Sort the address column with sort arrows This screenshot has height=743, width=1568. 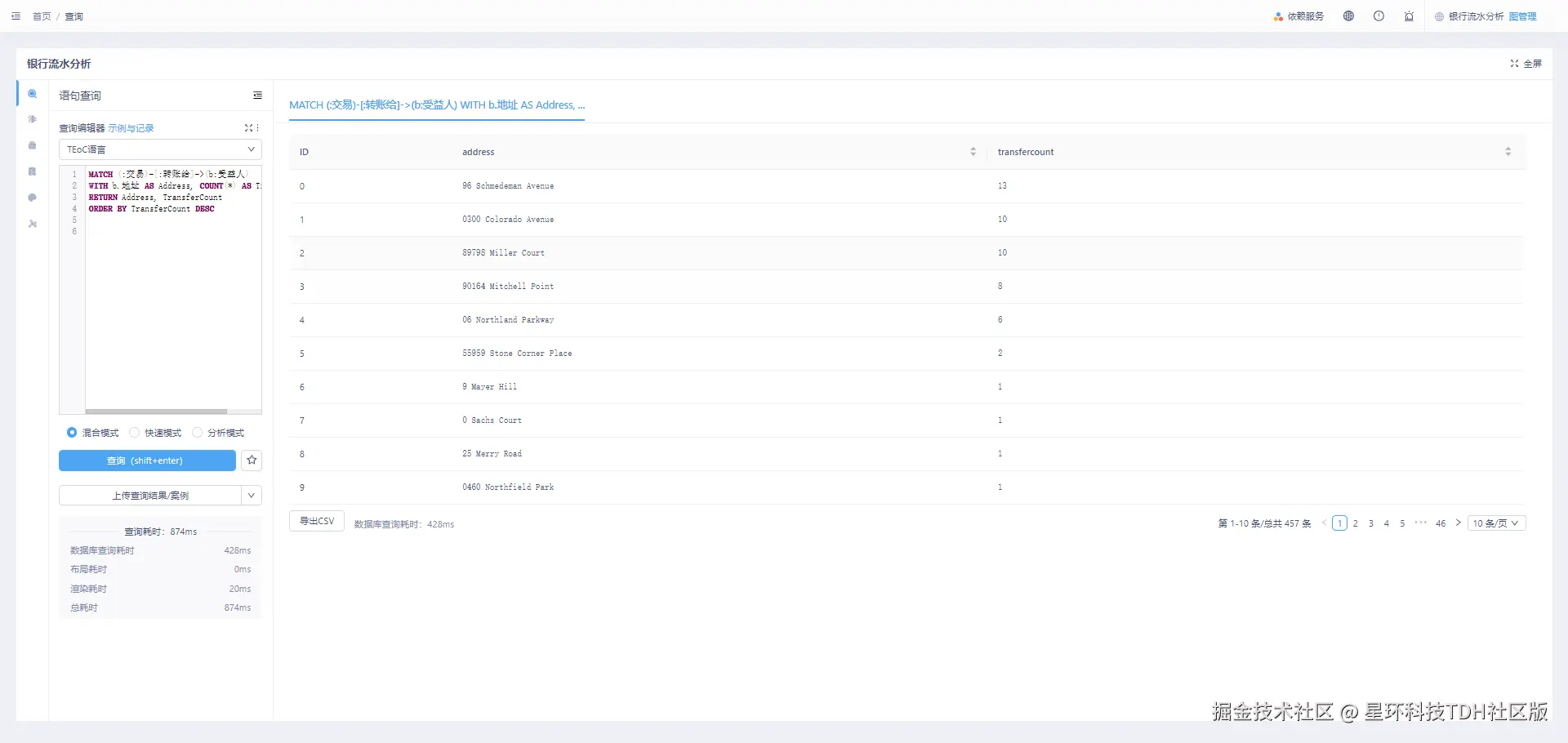[973, 152]
